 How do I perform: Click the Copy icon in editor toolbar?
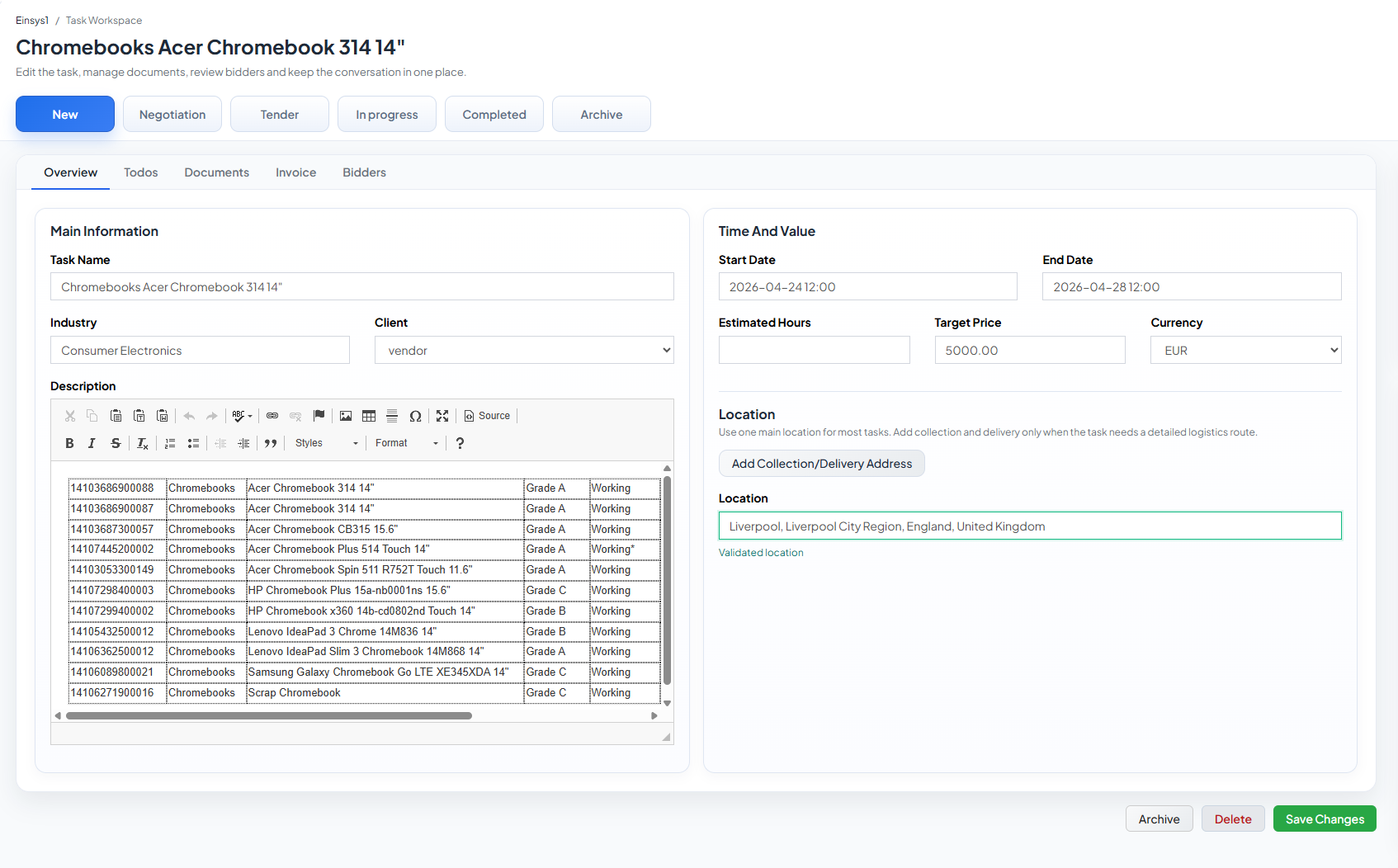(x=92, y=416)
